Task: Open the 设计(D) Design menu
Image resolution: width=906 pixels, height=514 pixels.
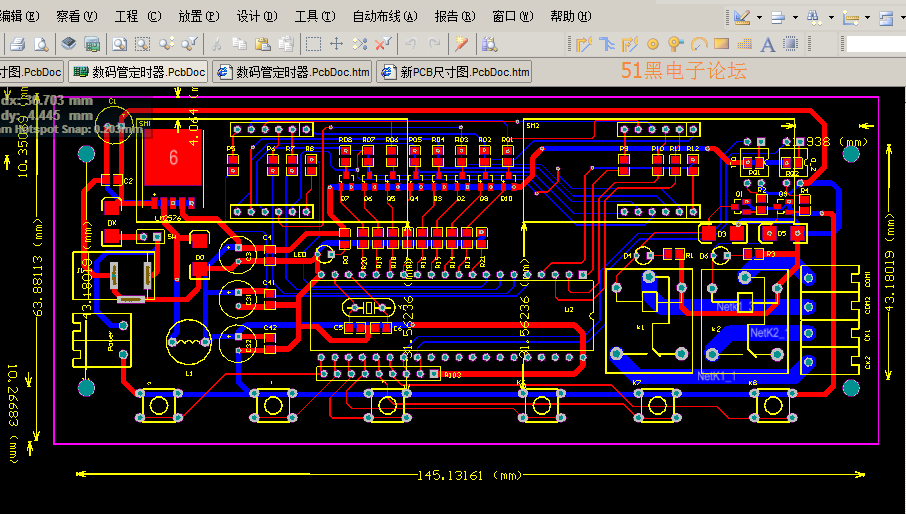Action: (x=257, y=16)
